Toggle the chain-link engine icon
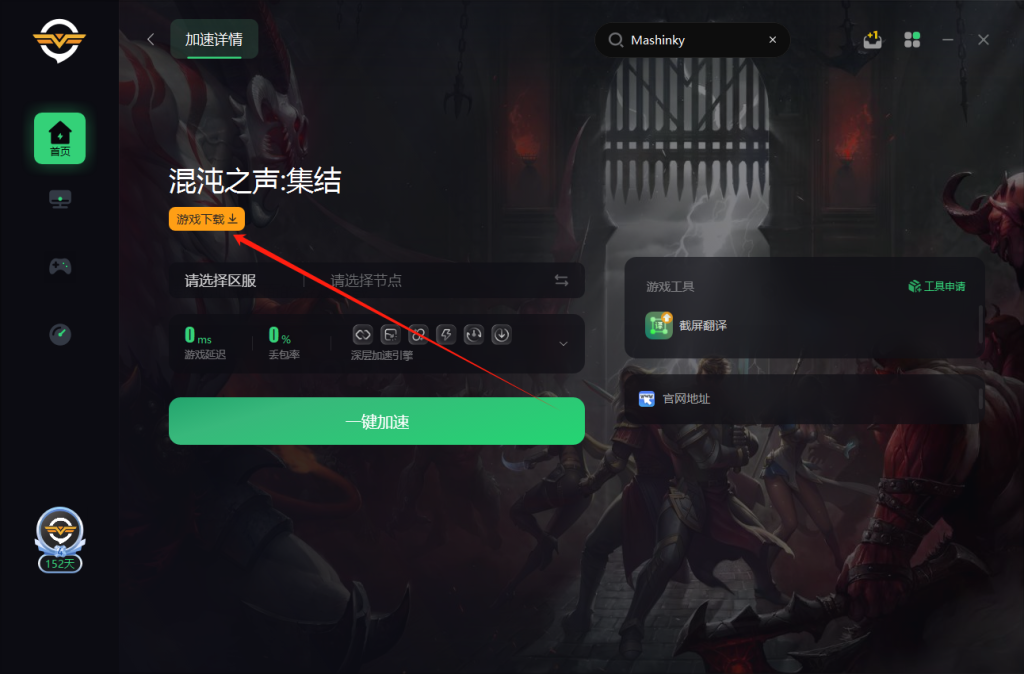 pyautogui.click(x=418, y=335)
